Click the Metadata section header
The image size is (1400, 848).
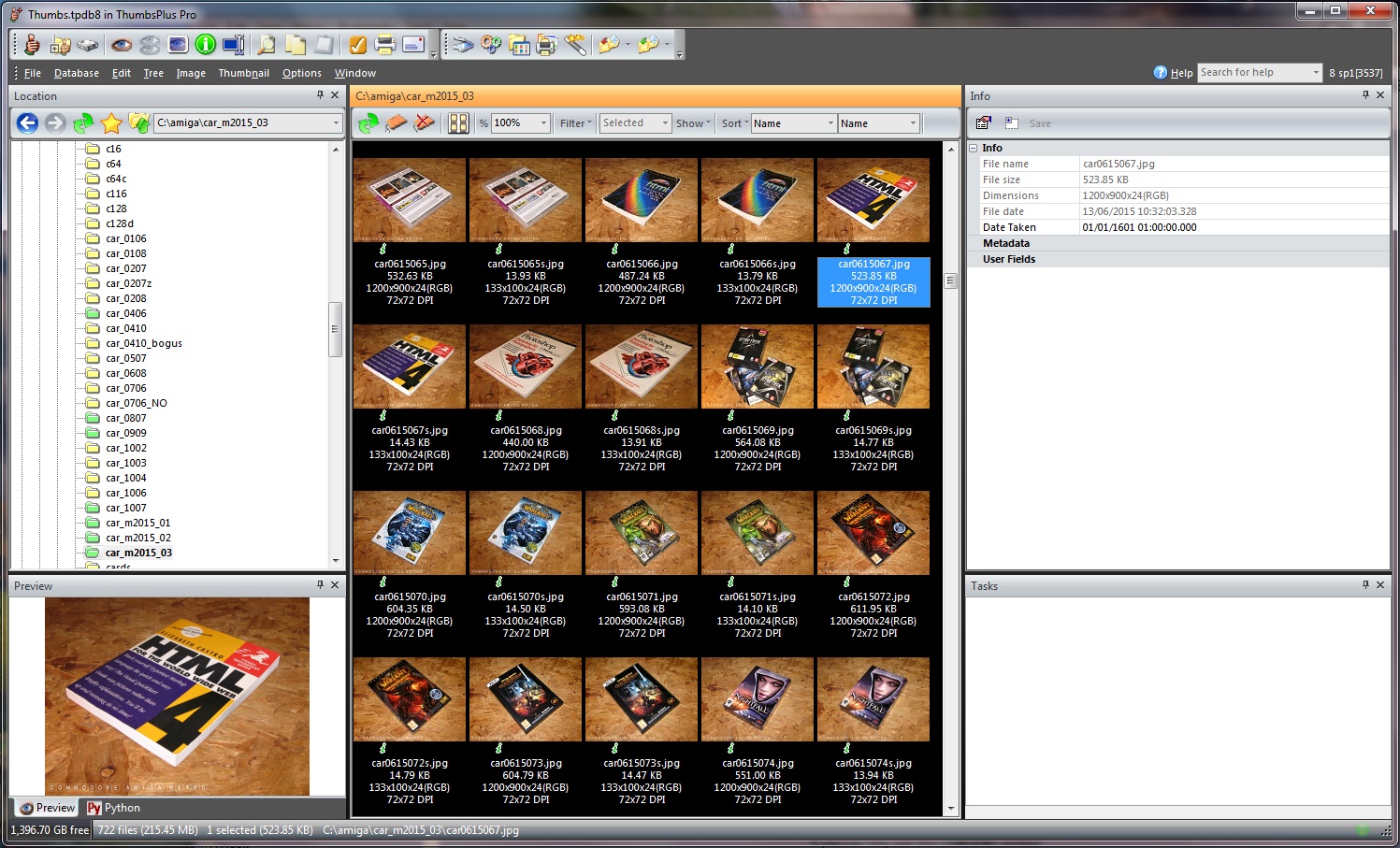[x=1005, y=243]
